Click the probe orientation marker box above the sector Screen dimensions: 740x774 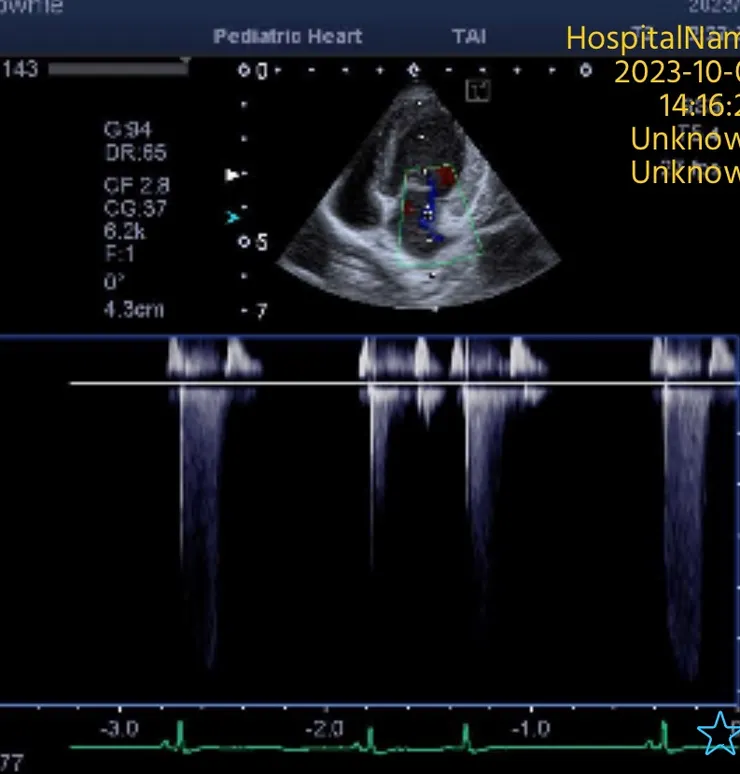click(477, 91)
